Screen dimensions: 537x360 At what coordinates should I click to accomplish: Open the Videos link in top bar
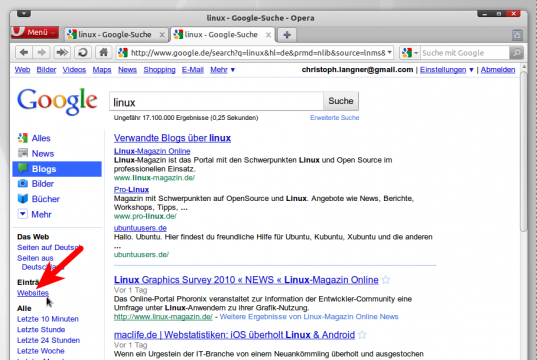(x=74, y=70)
